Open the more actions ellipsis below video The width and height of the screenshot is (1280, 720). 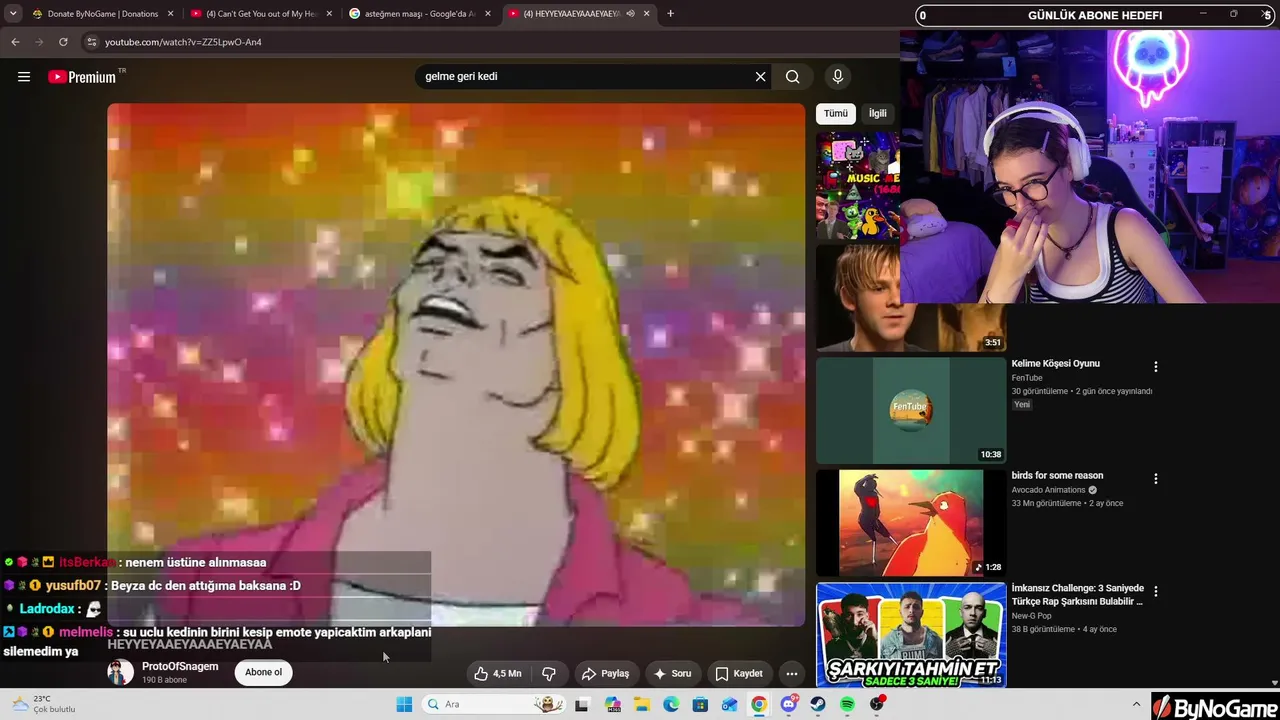(x=792, y=674)
